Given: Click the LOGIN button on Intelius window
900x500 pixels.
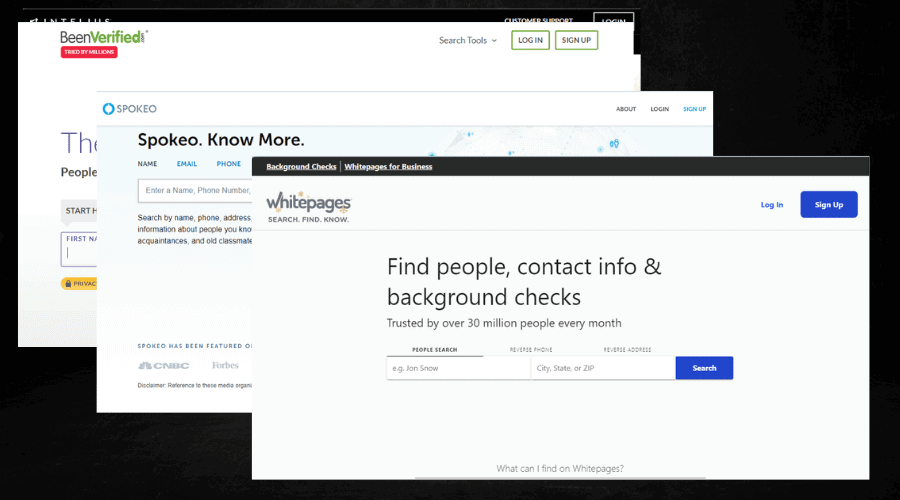Looking at the screenshot, I should coord(614,18).
